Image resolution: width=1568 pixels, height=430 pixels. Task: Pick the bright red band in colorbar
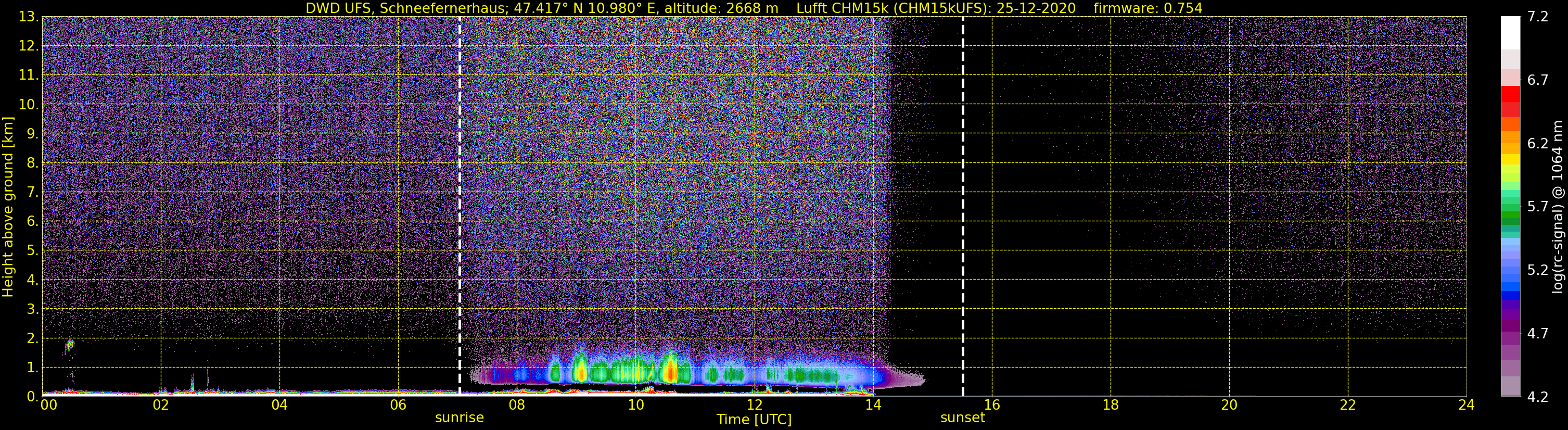(x=1511, y=94)
